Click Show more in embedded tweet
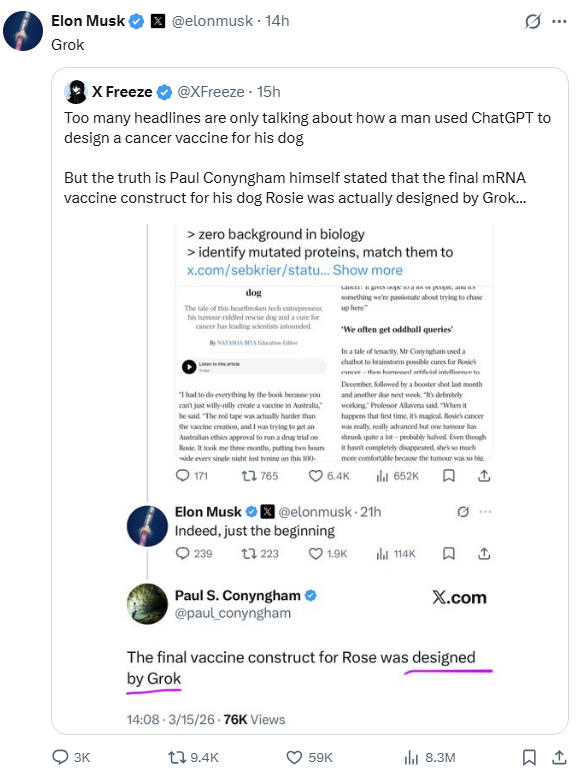This screenshot has height=777, width=578. tap(367, 270)
